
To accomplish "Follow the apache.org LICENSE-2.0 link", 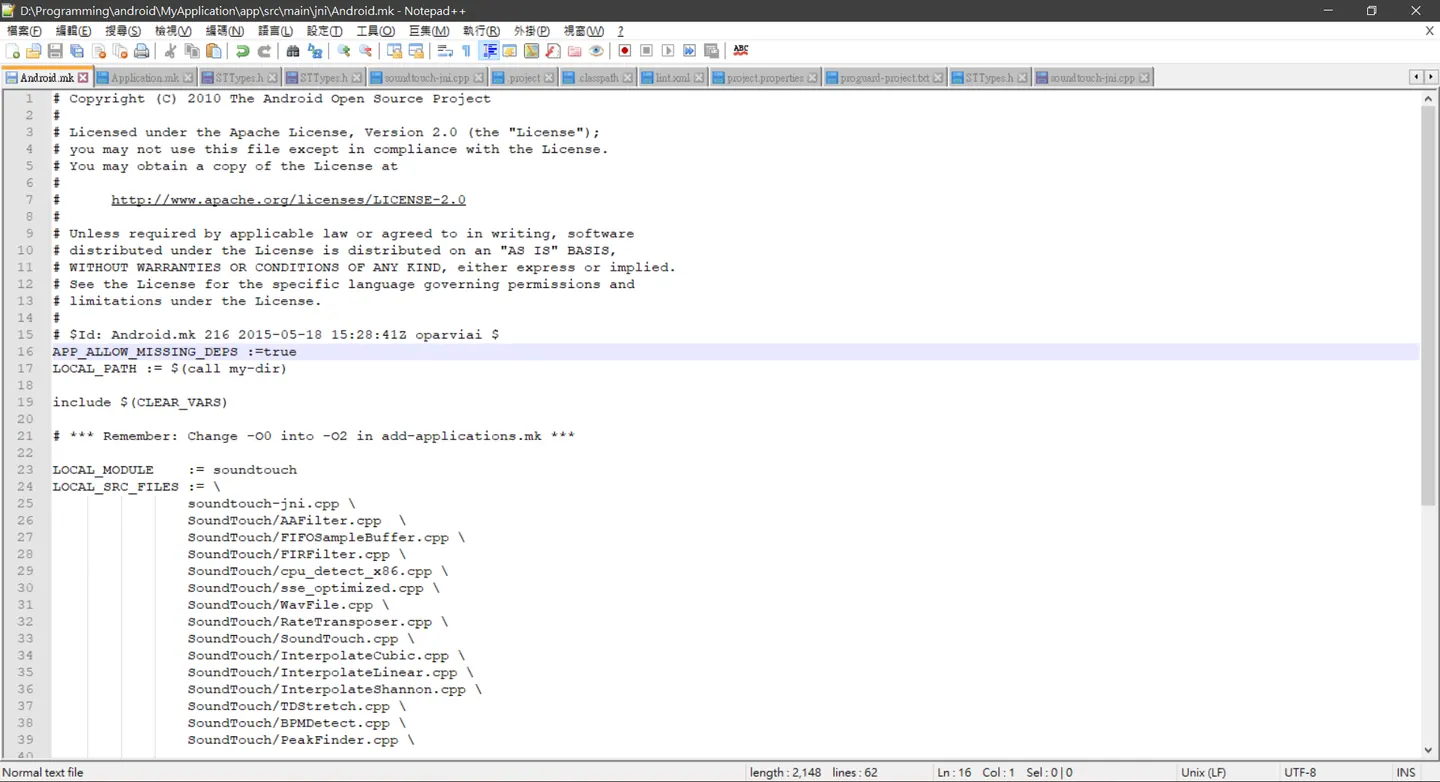I will click(x=288, y=200).
